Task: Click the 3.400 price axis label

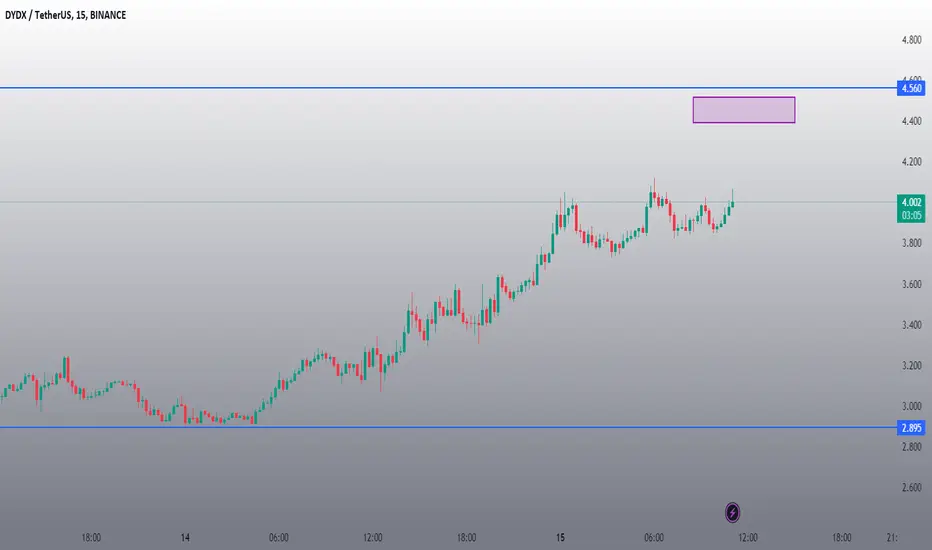Action: click(911, 325)
